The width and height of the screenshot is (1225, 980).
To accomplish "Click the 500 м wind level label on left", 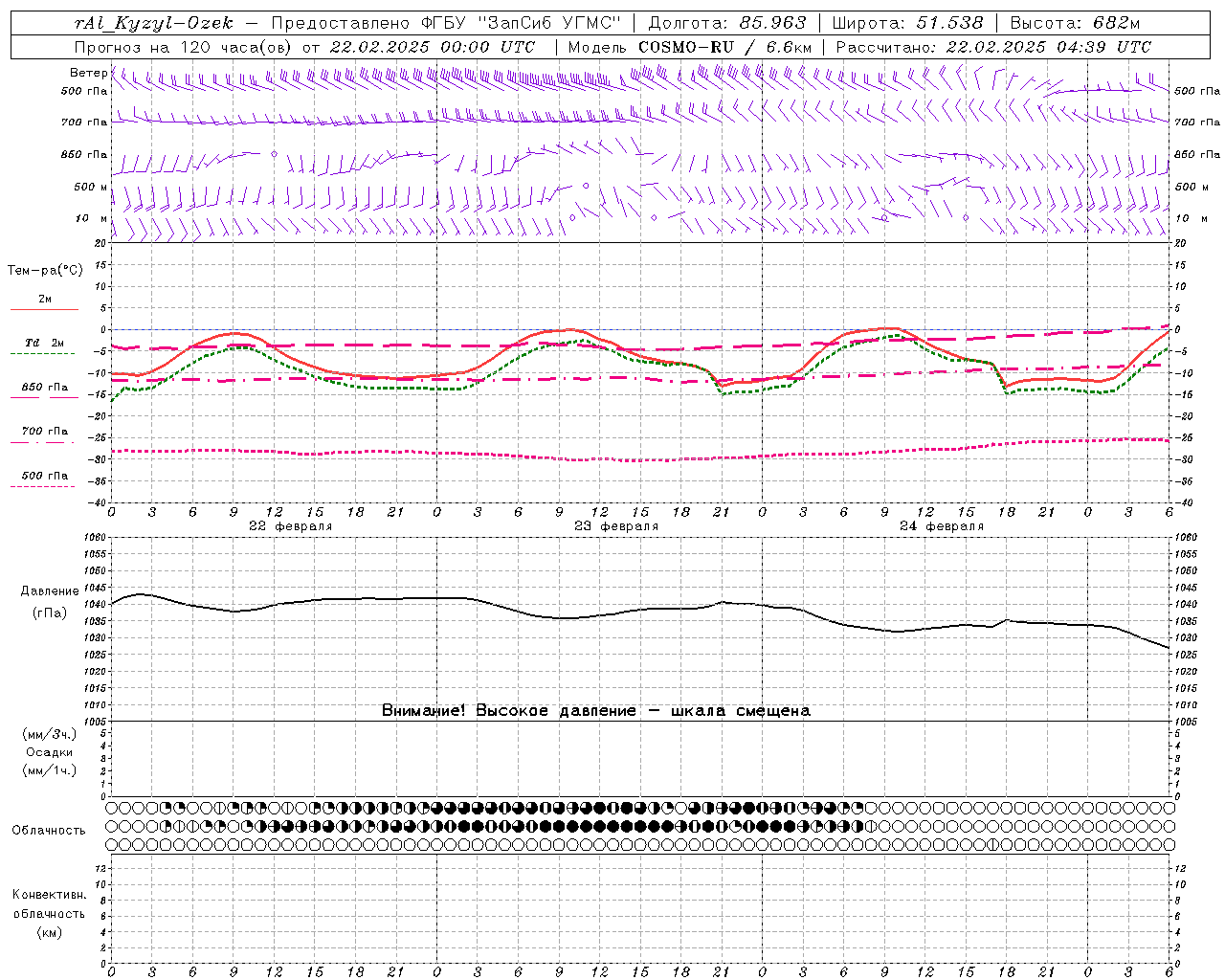I will pos(91,187).
